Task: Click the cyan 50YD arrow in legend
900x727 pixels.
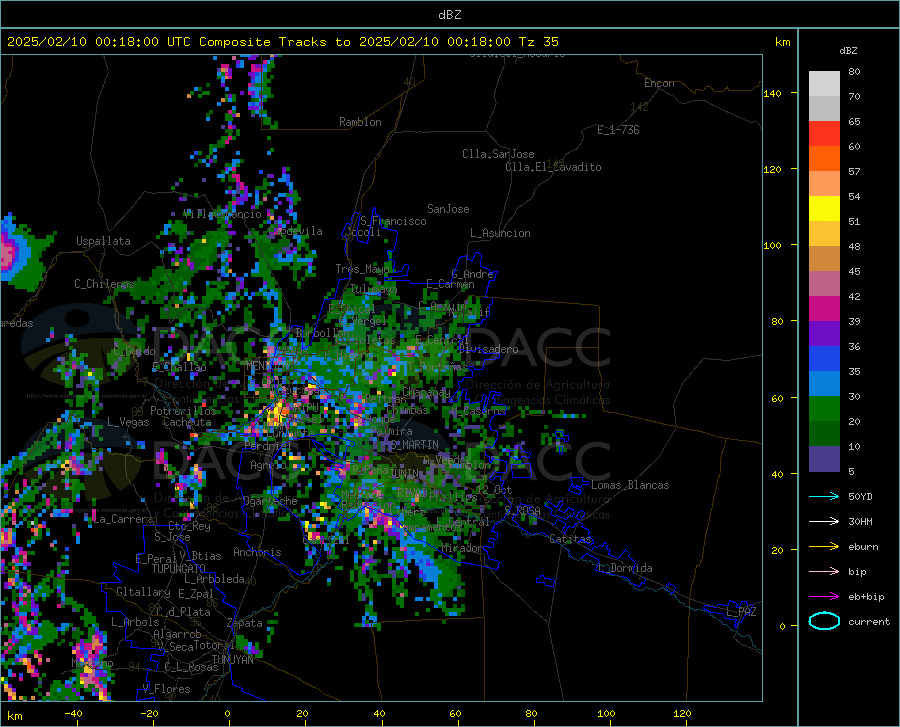Action: coord(824,496)
